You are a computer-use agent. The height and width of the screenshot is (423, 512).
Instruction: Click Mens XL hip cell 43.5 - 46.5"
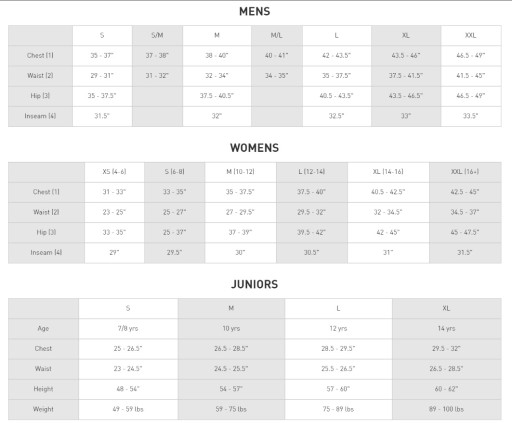click(406, 96)
